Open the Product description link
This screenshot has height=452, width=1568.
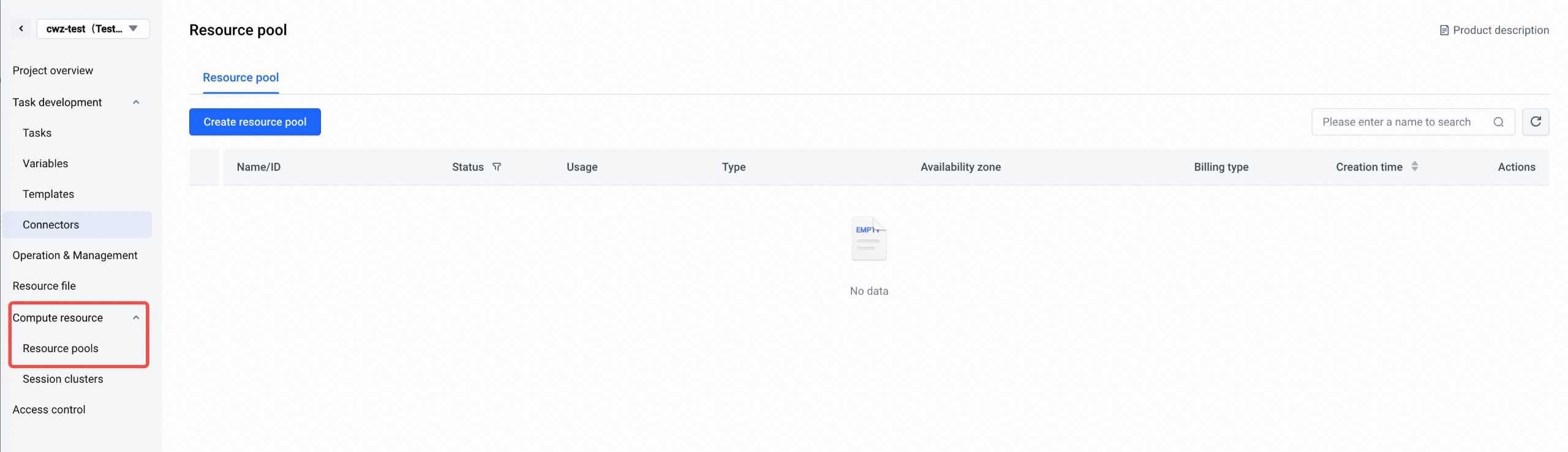click(1494, 30)
